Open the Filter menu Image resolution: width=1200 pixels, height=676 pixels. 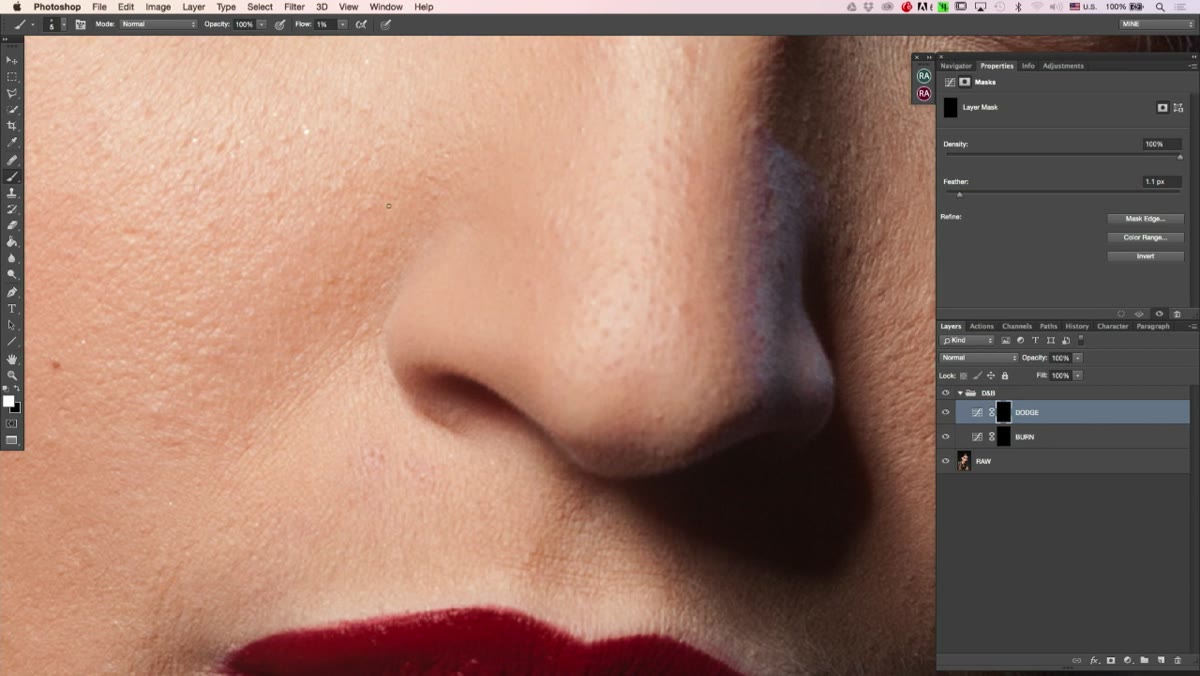coord(294,7)
